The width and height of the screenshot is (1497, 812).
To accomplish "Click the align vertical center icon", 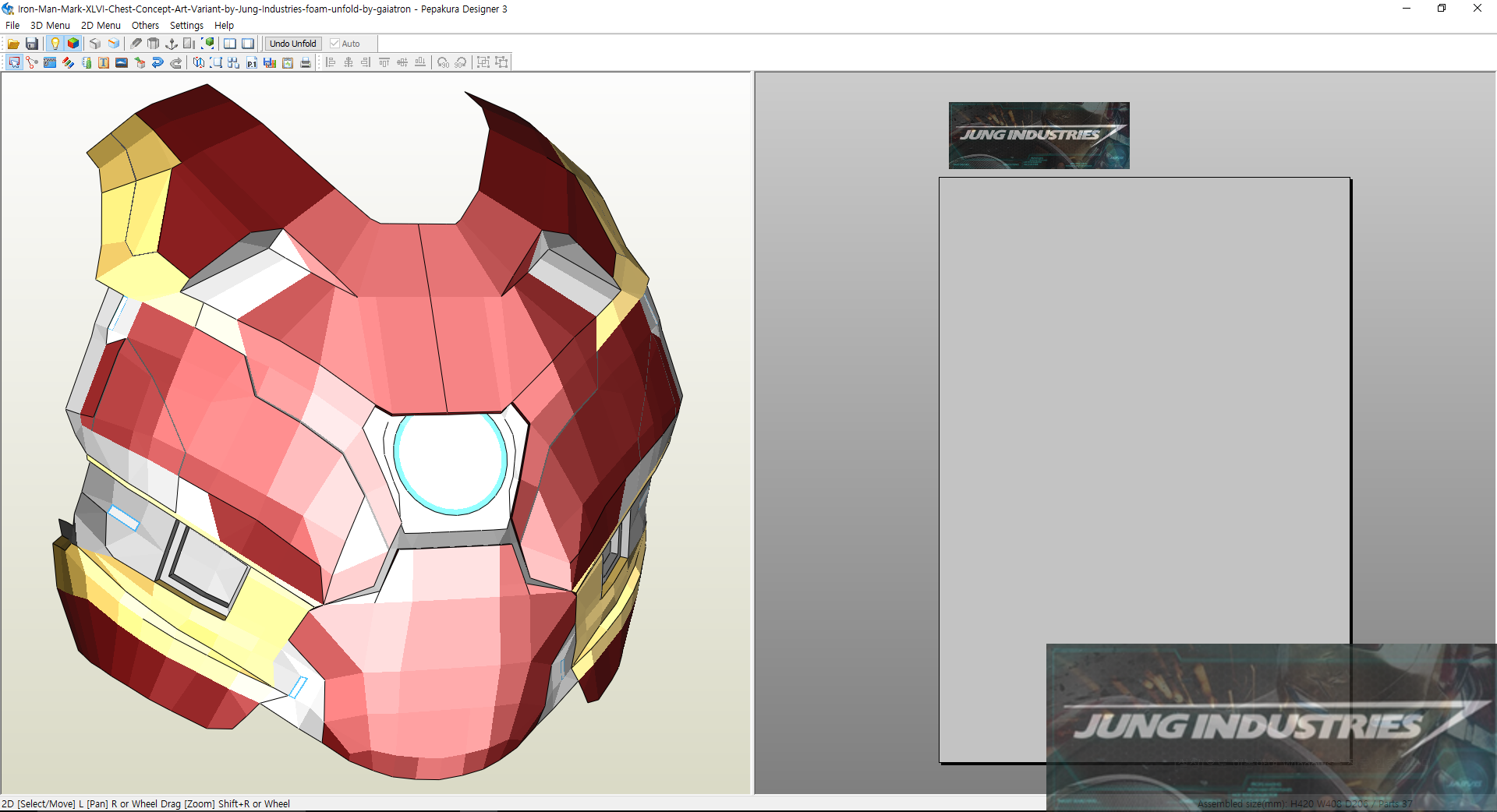I will pos(402,62).
